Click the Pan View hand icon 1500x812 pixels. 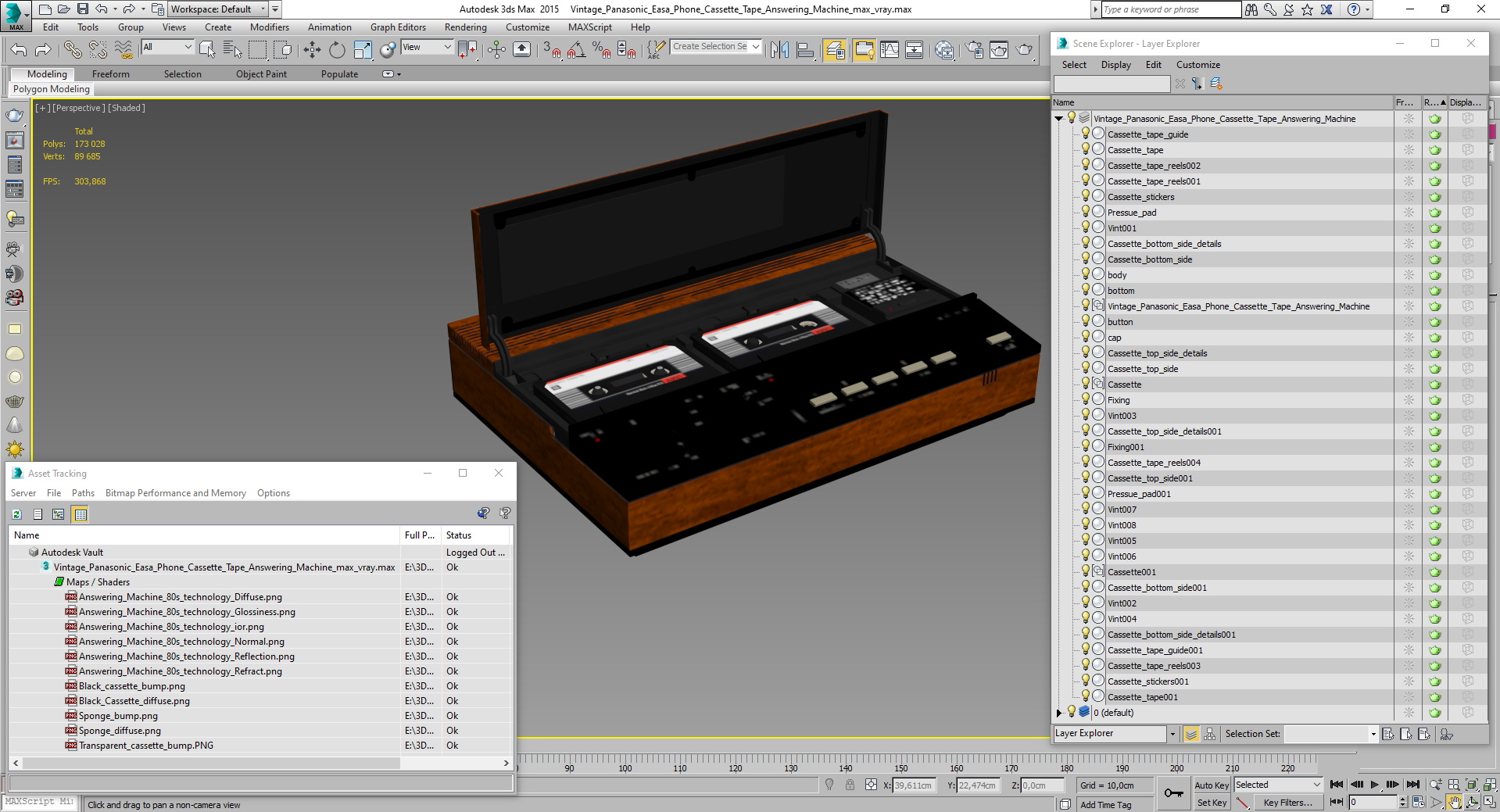pyautogui.click(x=1454, y=802)
